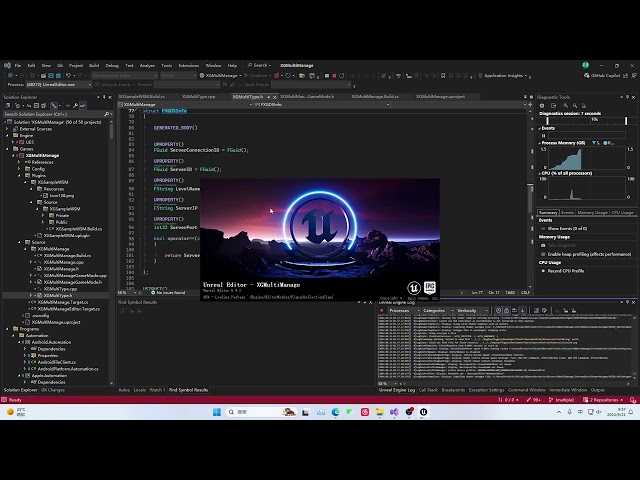The height and width of the screenshot is (480, 640).
Task: Open the CPU Usage tab in Diagnostic Tools
Action: [x=622, y=213]
